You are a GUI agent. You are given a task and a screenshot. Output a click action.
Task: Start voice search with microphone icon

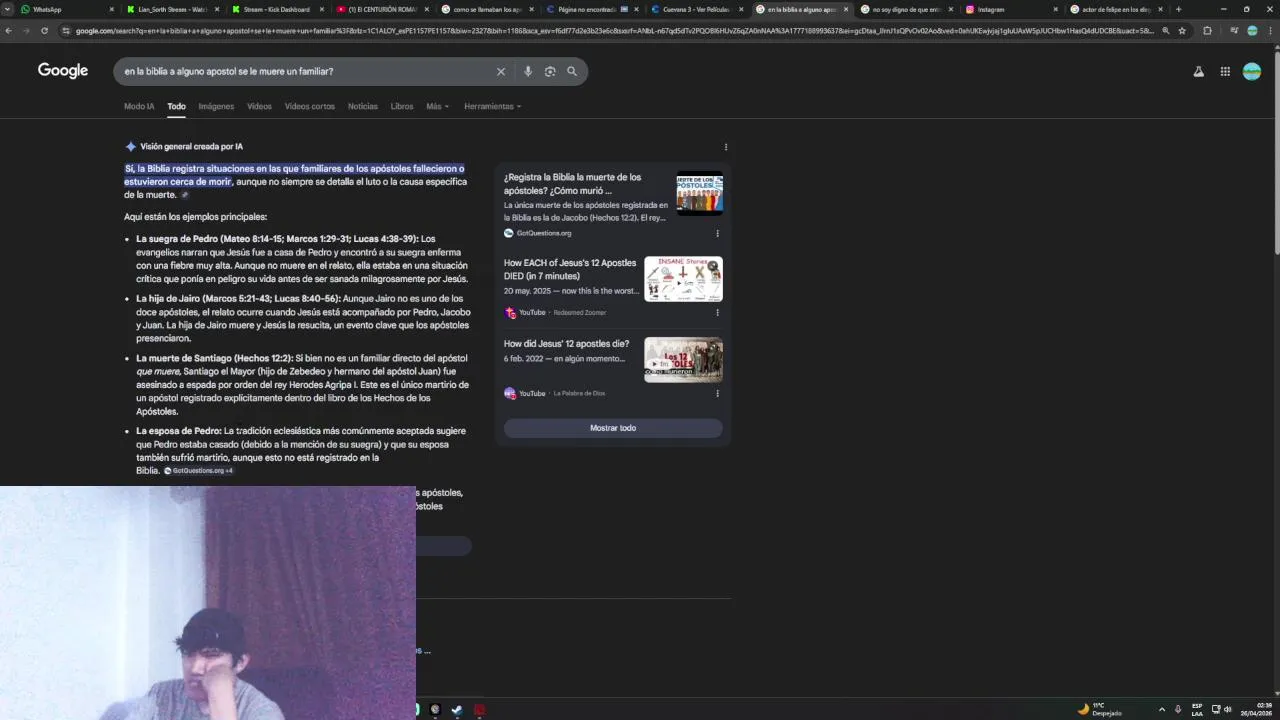pos(528,72)
